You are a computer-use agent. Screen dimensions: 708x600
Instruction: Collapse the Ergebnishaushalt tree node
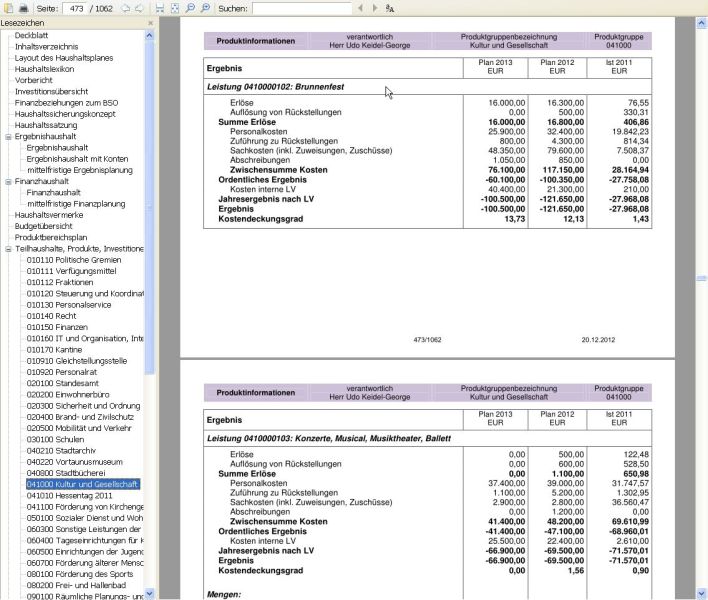pyautogui.click(x=8, y=136)
